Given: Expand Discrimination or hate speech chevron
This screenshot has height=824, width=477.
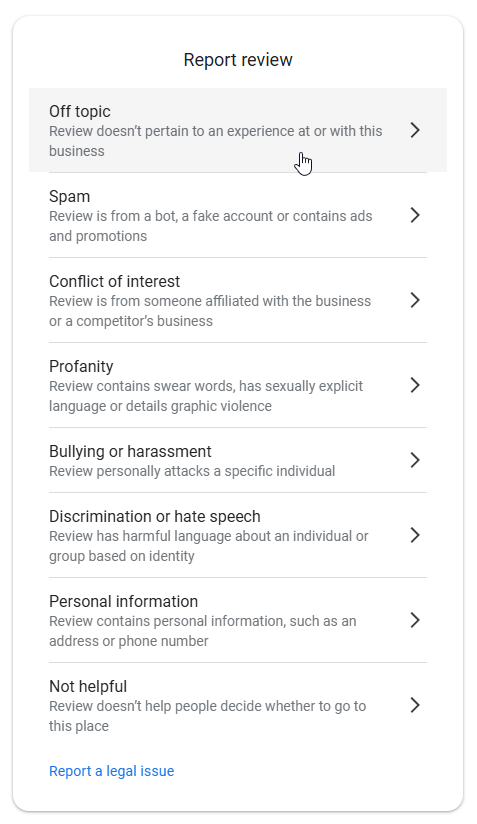Looking at the screenshot, I should (x=415, y=535).
